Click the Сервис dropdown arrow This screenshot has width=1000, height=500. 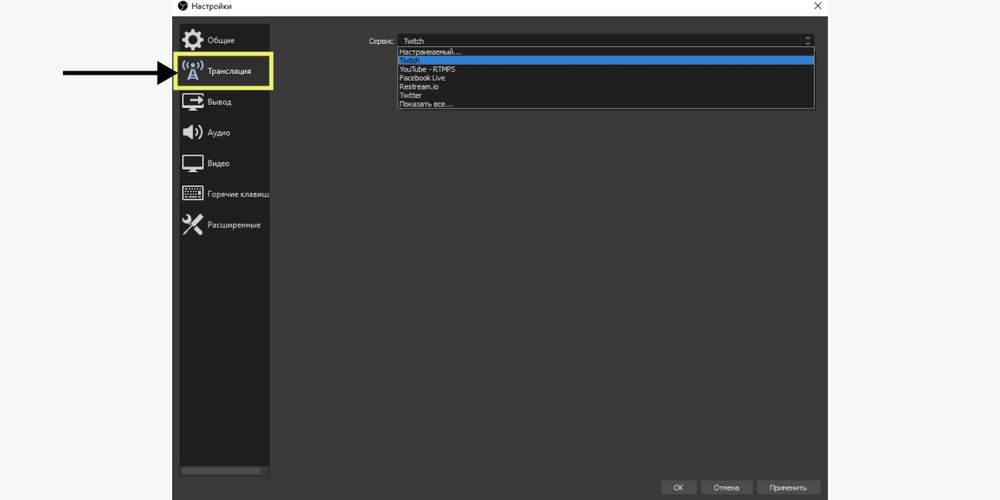click(x=808, y=40)
